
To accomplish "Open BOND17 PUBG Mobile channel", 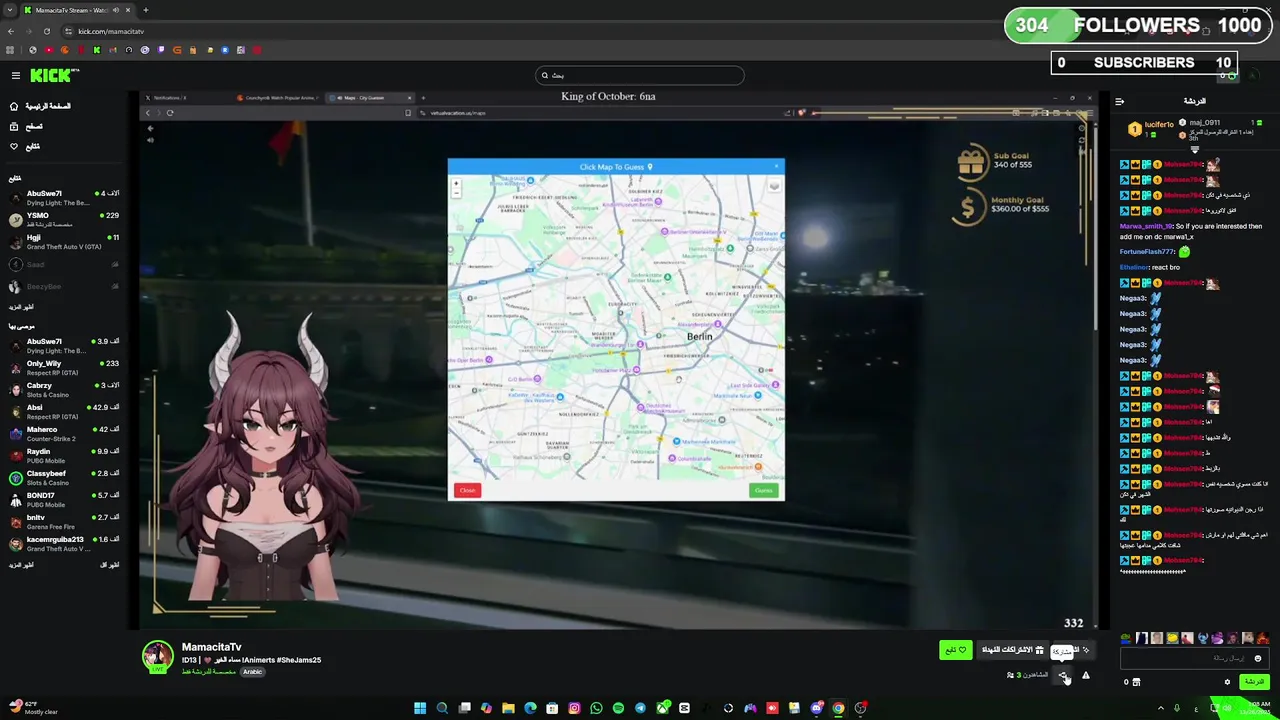I will tap(65, 499).
